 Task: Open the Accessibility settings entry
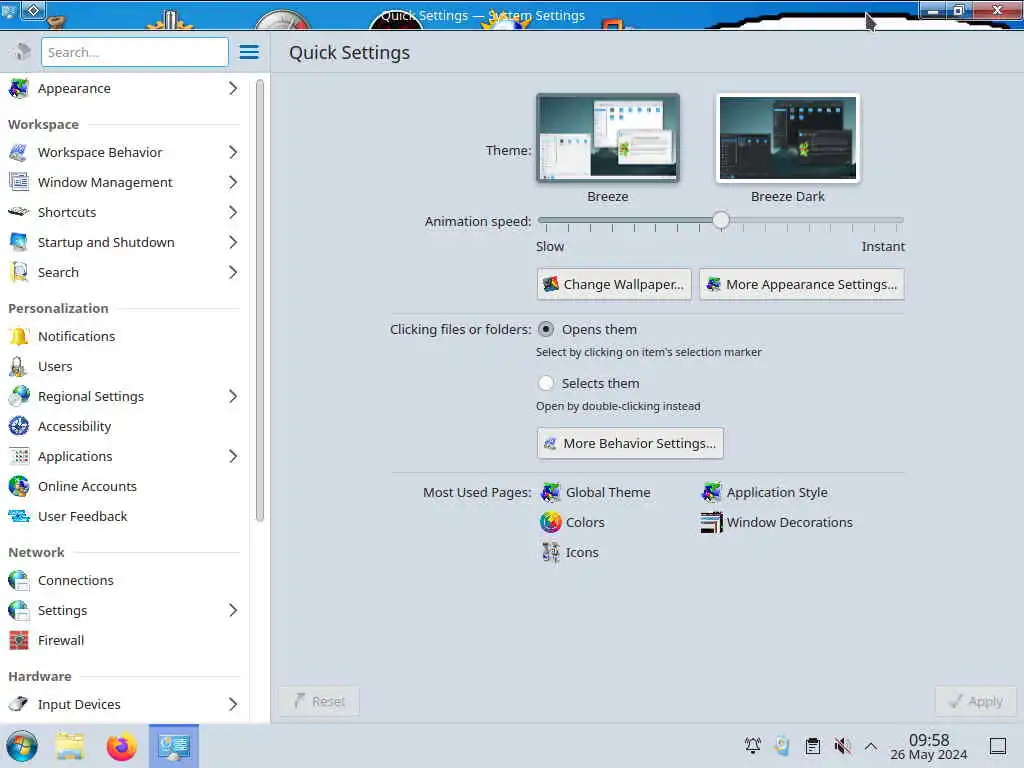click(x=125, y=426)
